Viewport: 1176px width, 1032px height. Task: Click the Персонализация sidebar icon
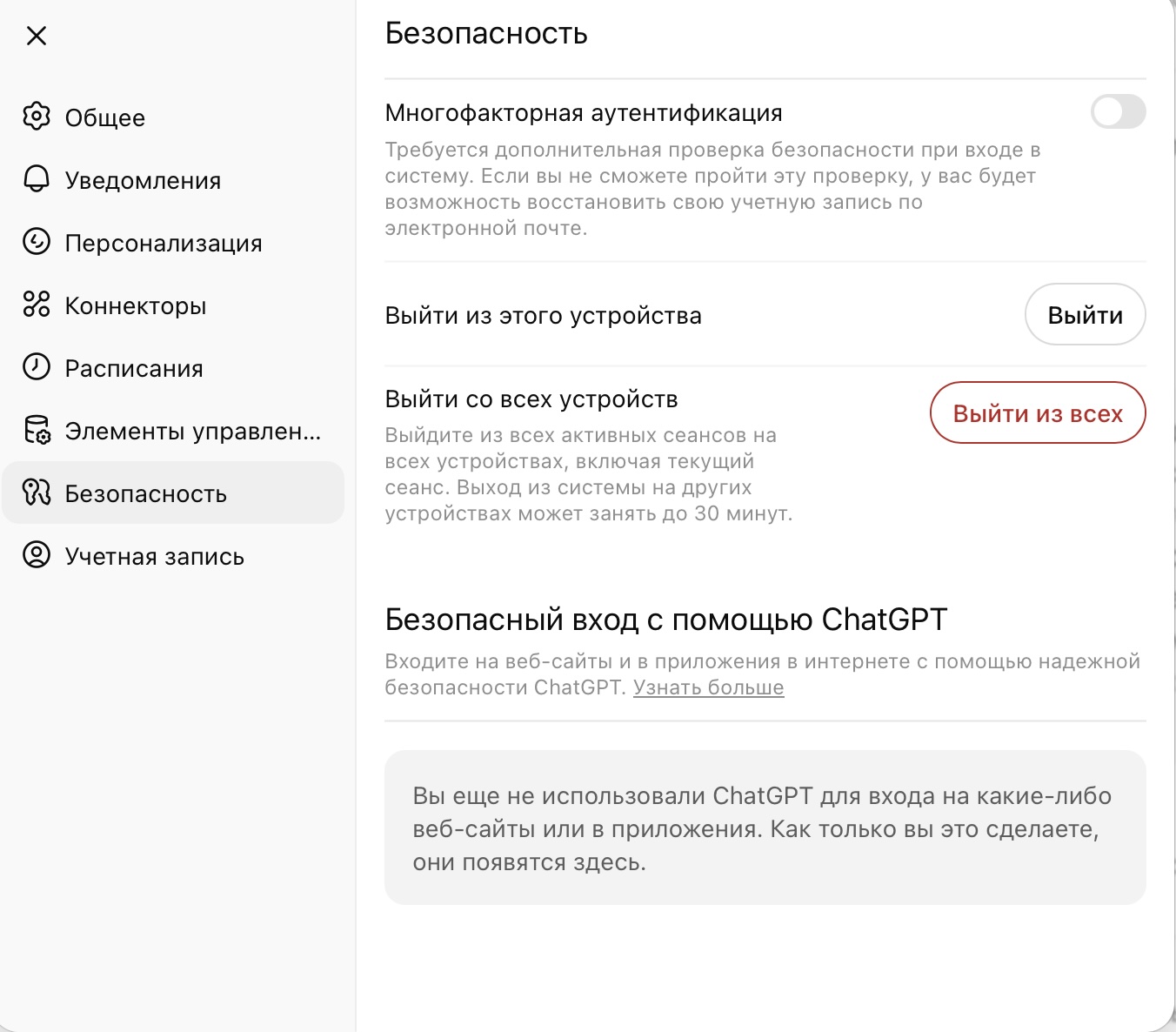point(37,242)
